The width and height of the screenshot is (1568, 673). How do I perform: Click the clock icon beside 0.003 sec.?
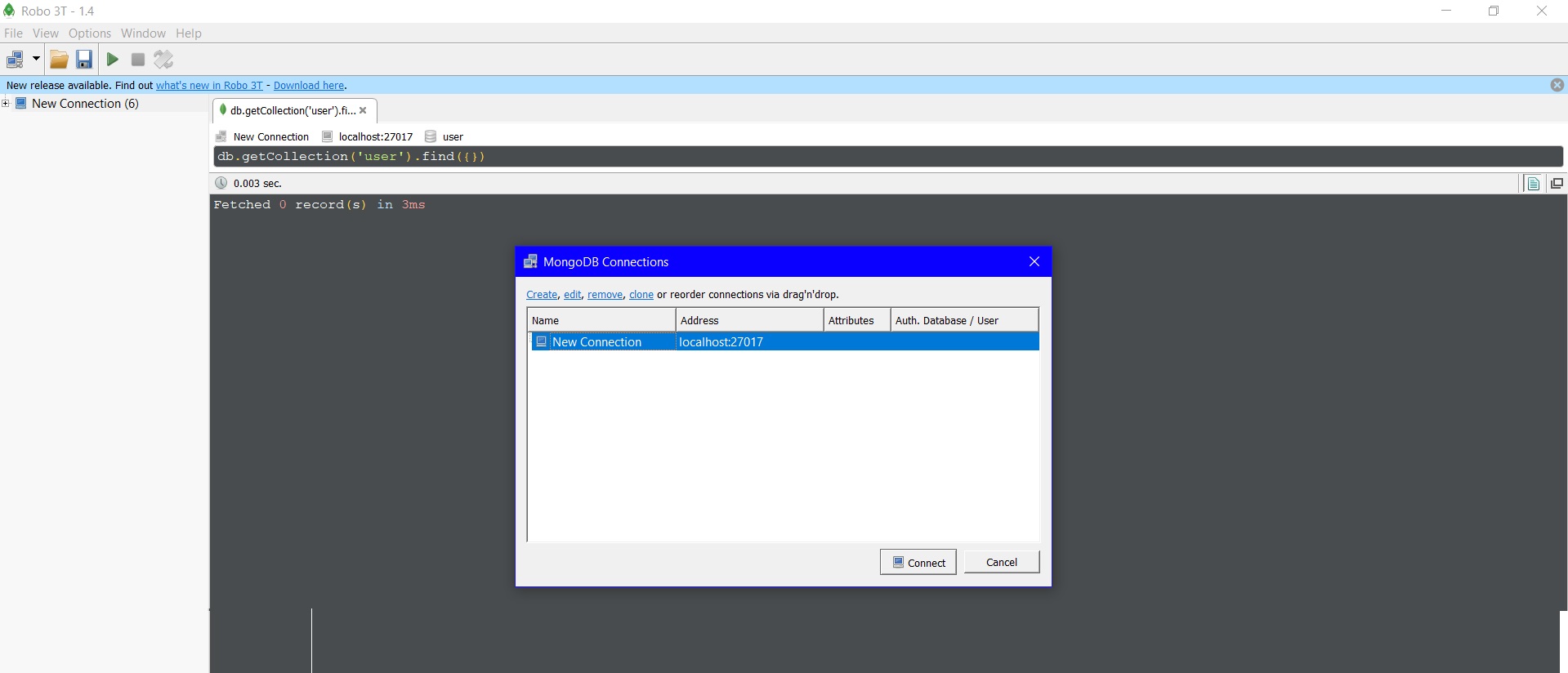[221, 183]
